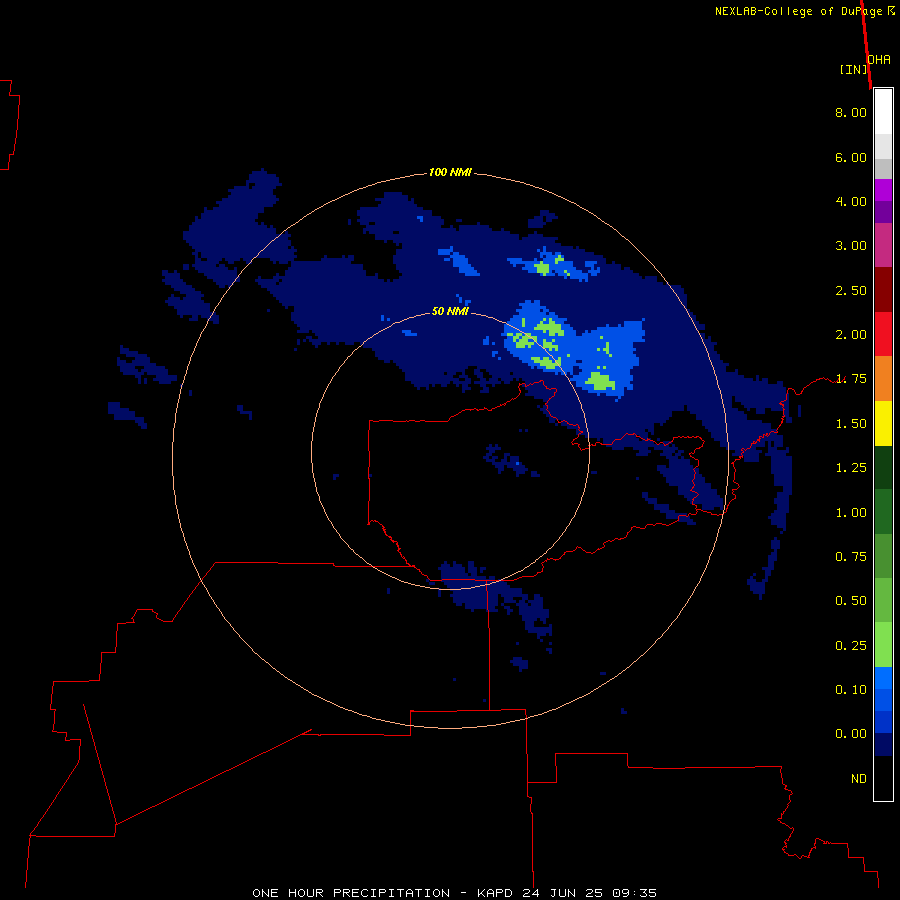Select the navy swatch below 0.00

point(883,744)
